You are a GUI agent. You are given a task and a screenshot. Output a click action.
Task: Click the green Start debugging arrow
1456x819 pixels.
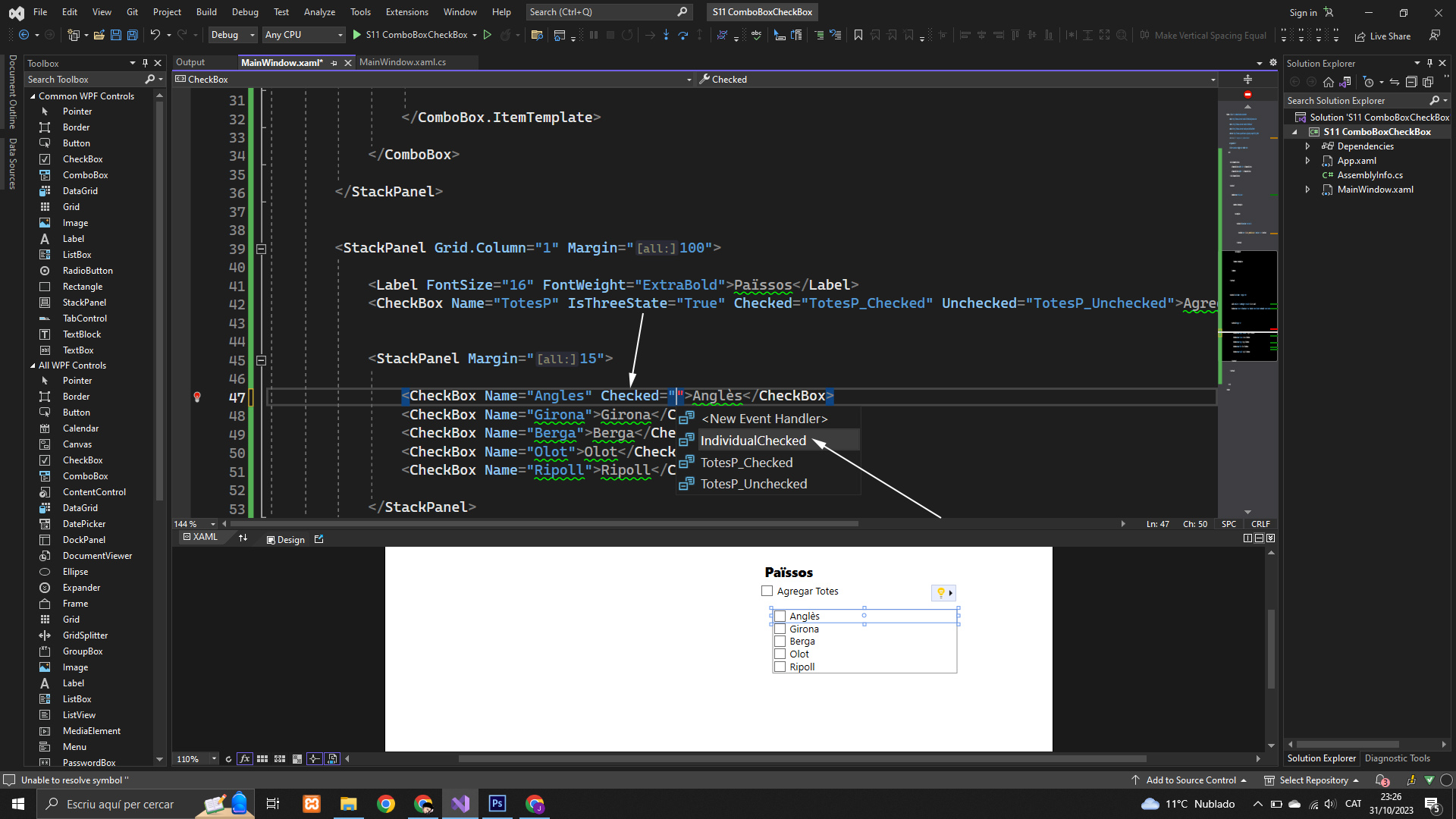pos(356,35)
